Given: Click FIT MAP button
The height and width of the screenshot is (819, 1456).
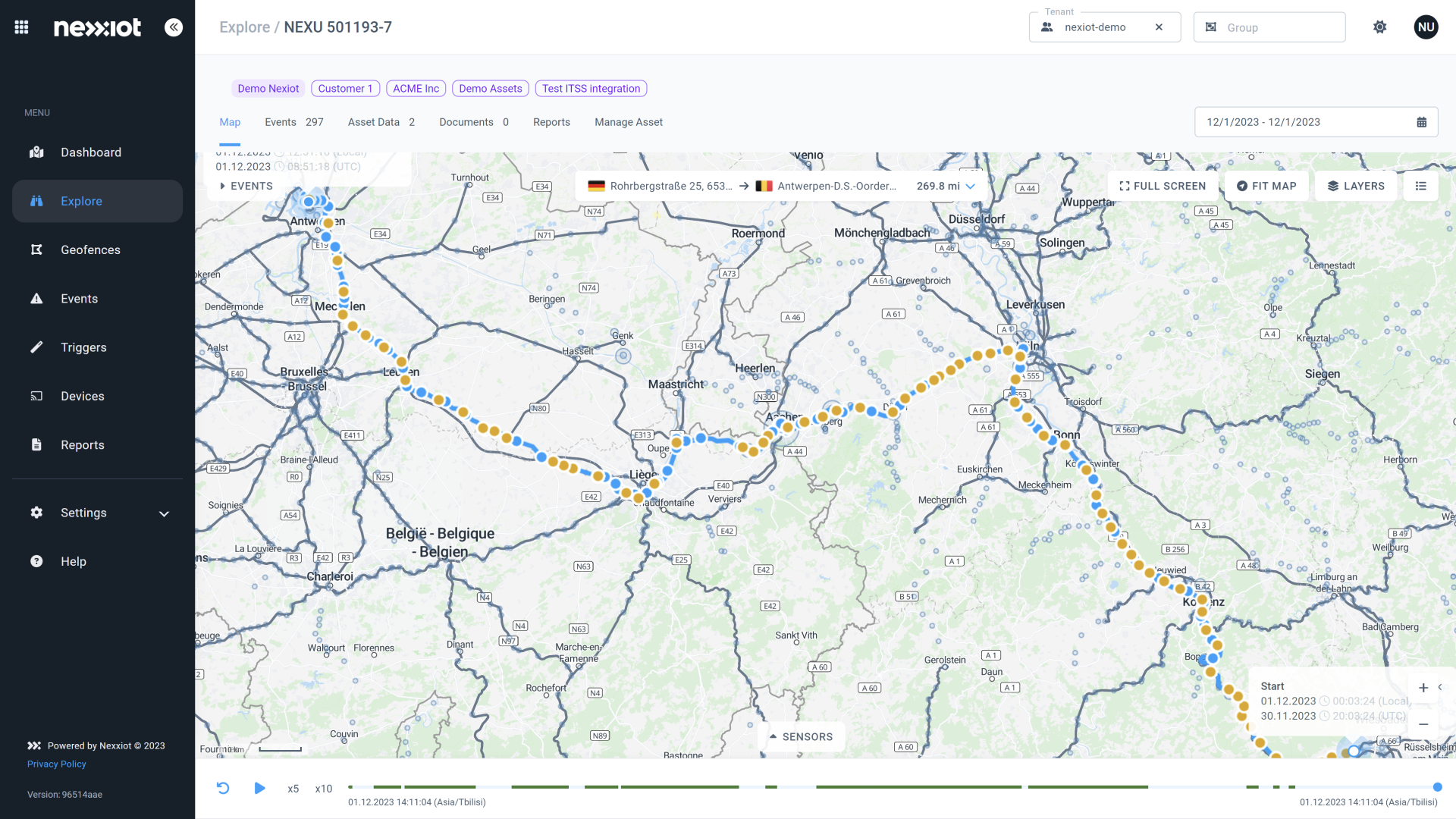Looking at the screenshot, I should coord(1266,186).
